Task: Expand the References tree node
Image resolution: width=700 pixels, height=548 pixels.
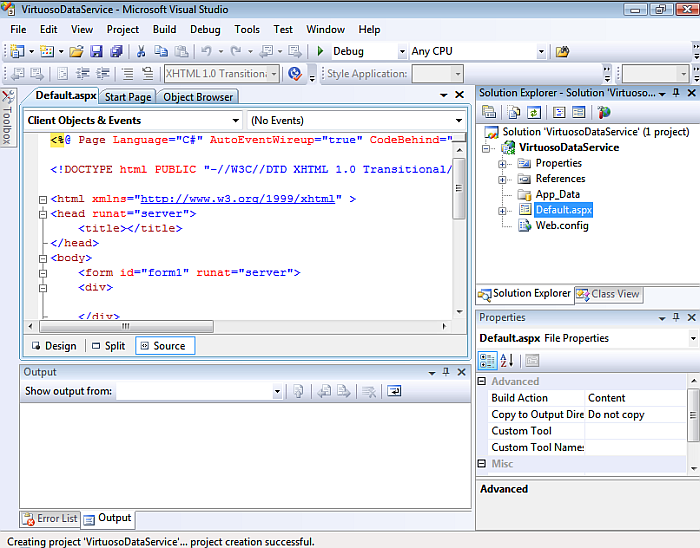Action: tap(503, 179)
